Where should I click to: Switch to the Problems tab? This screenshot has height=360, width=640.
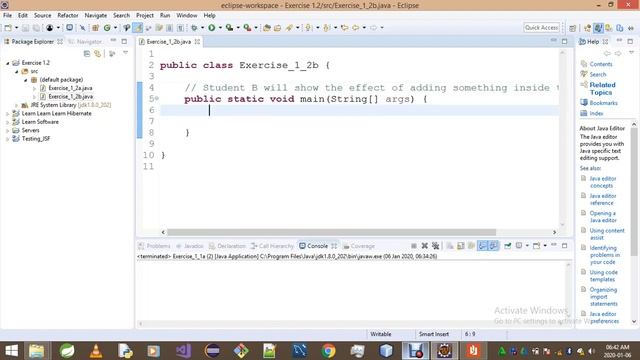[x=154, y=246]
